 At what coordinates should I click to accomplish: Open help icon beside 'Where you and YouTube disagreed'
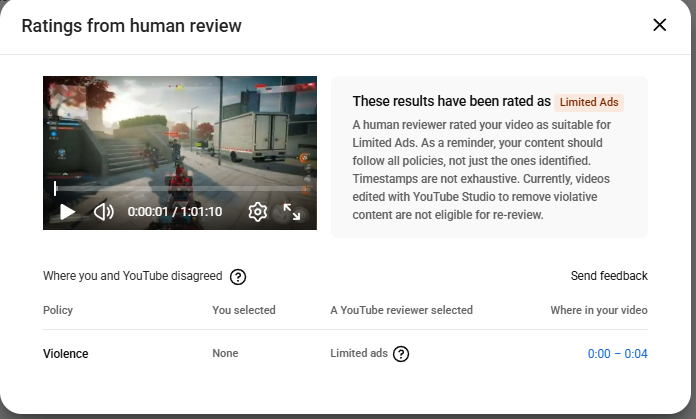coord(238,277)
